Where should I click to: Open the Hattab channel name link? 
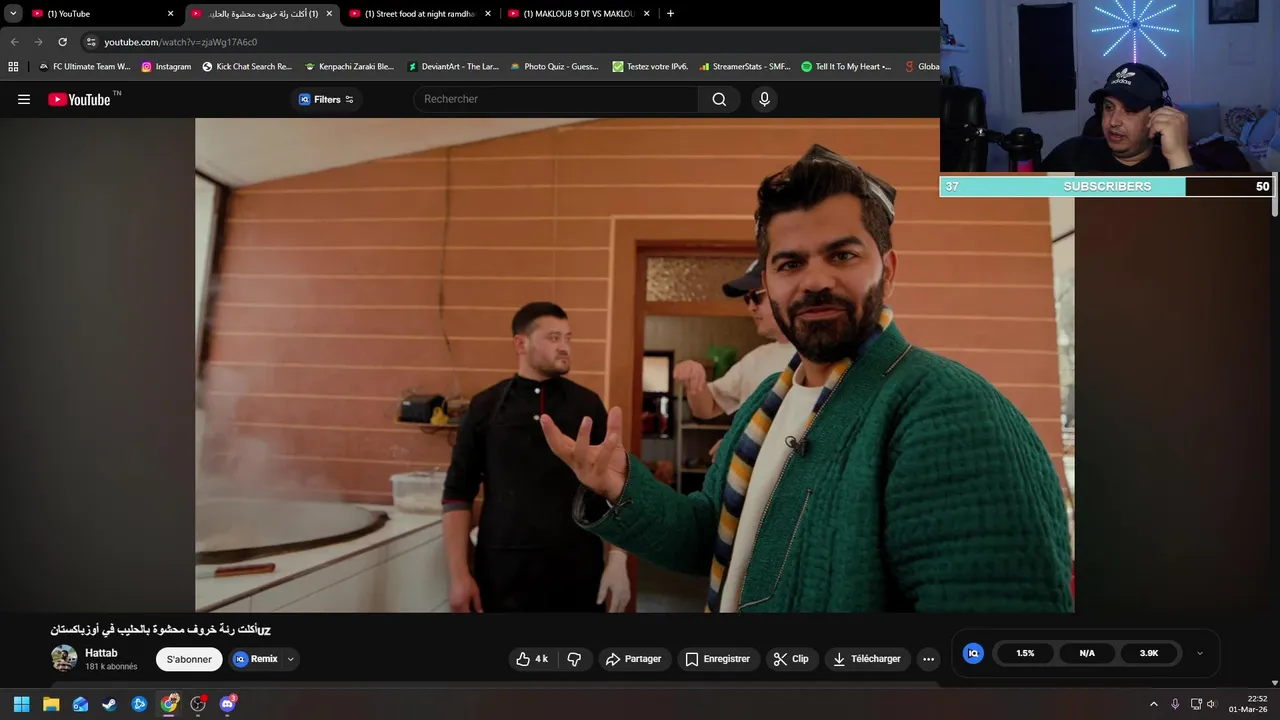pyautogui.click(x=101, y=653)
